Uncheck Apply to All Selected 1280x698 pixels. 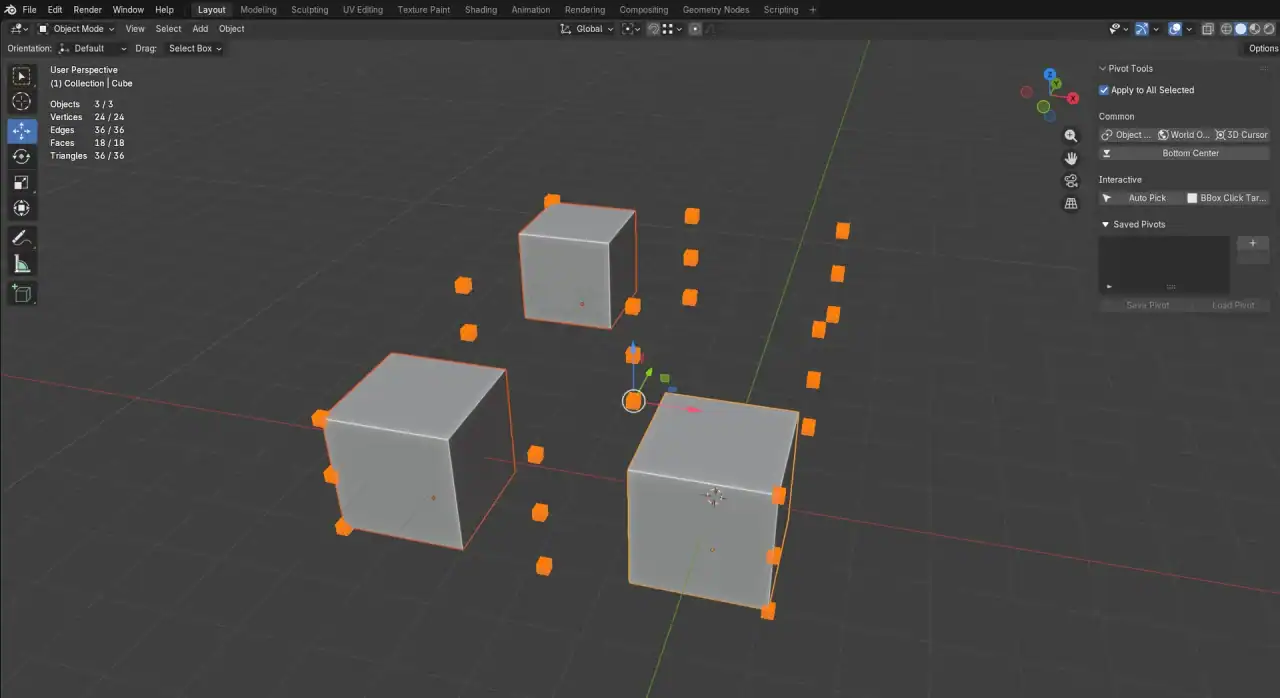1104,90
